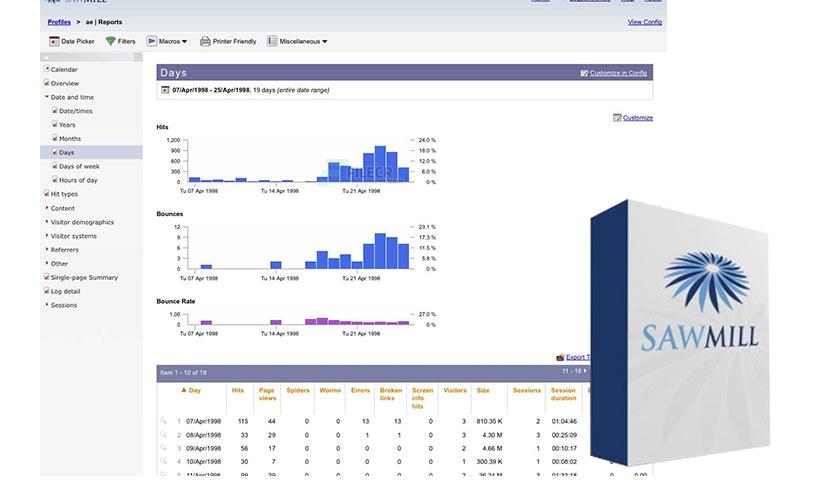The width and height of the screenshot is (836, 484).
Task: Click the ascending sort arrow beside Day
Action: tap(184, 390)
